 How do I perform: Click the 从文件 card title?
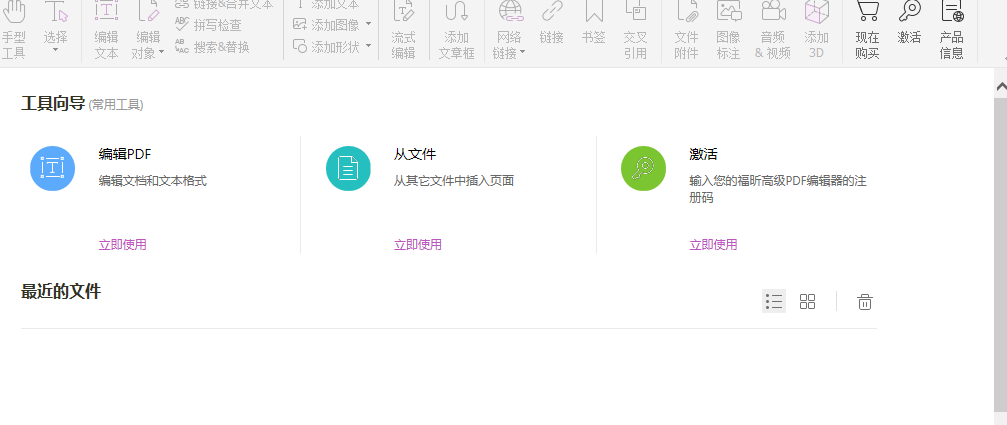pyautogui.click(x=415, y=154)
